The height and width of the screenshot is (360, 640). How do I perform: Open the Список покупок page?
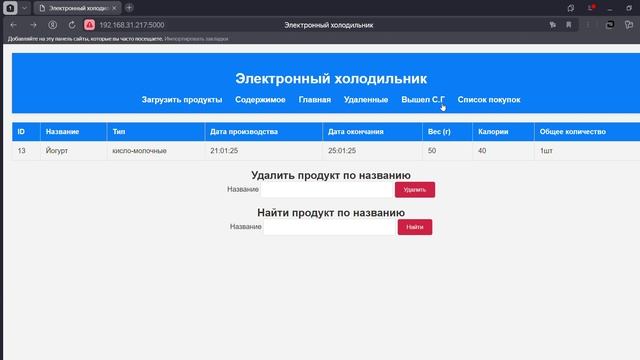tap(489, 100)
